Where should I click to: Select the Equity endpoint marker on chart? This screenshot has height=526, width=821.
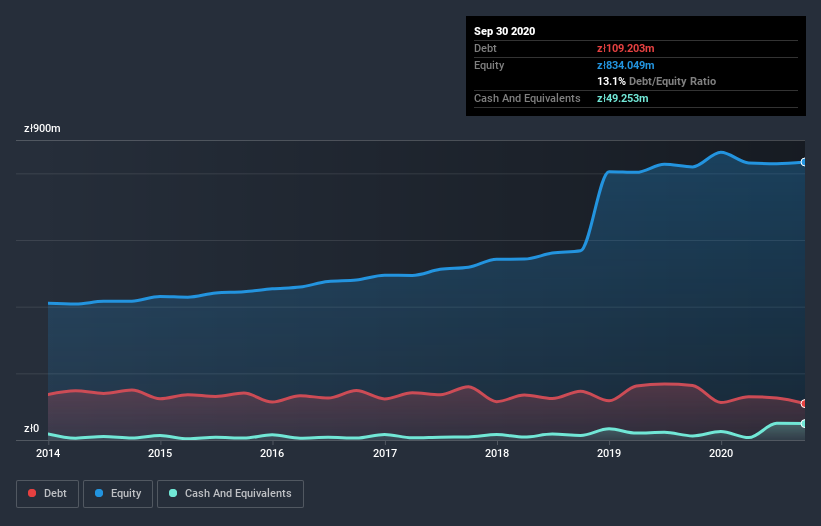click(804, 162)
